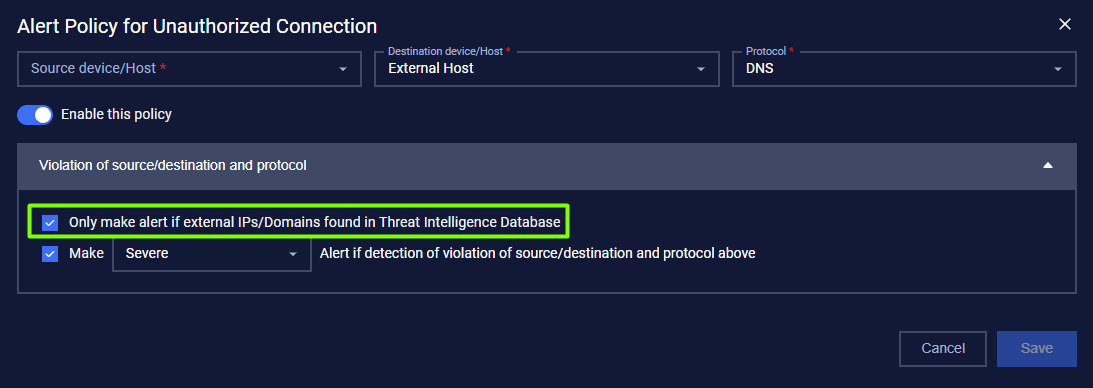
Task: Open the Source device/Host dropdown field
Action: (x=189, y=68)
